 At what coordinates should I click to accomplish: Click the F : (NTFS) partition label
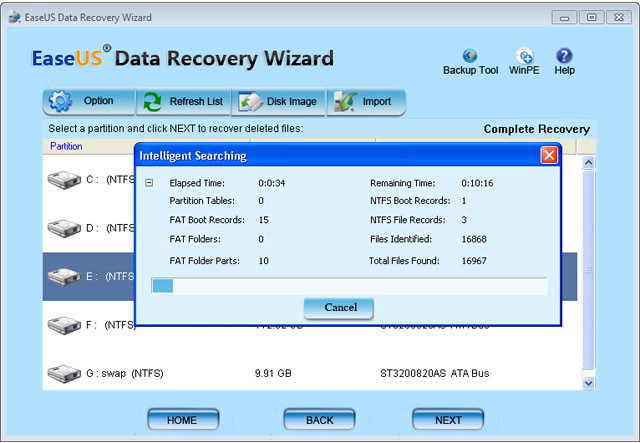pos(111,325)
